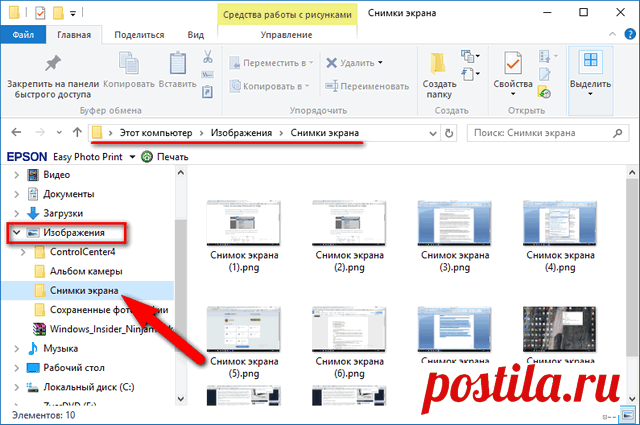This screenshot has width=640, height=425.
Task: Click the Удалить button
Action: [x=350, y=63]
